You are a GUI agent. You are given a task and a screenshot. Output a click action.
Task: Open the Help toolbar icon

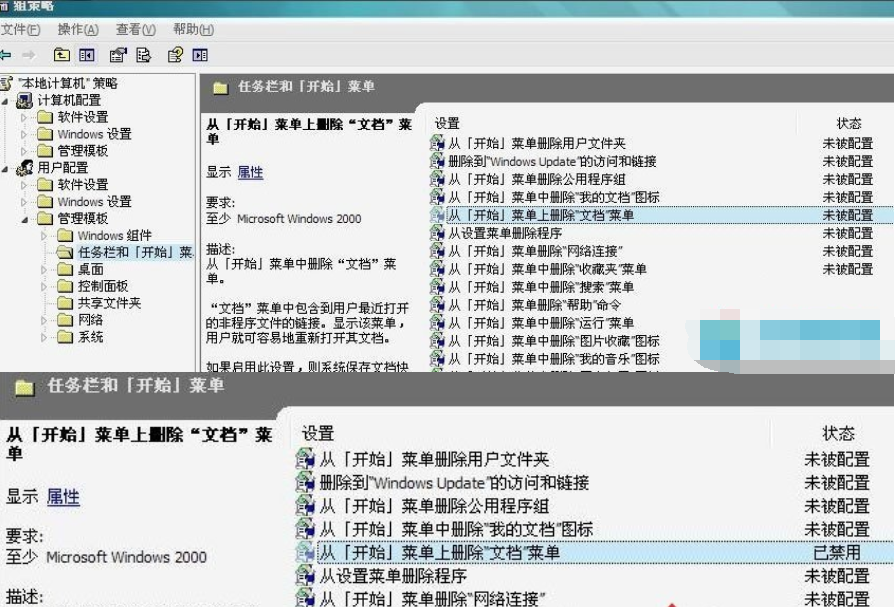176,55
